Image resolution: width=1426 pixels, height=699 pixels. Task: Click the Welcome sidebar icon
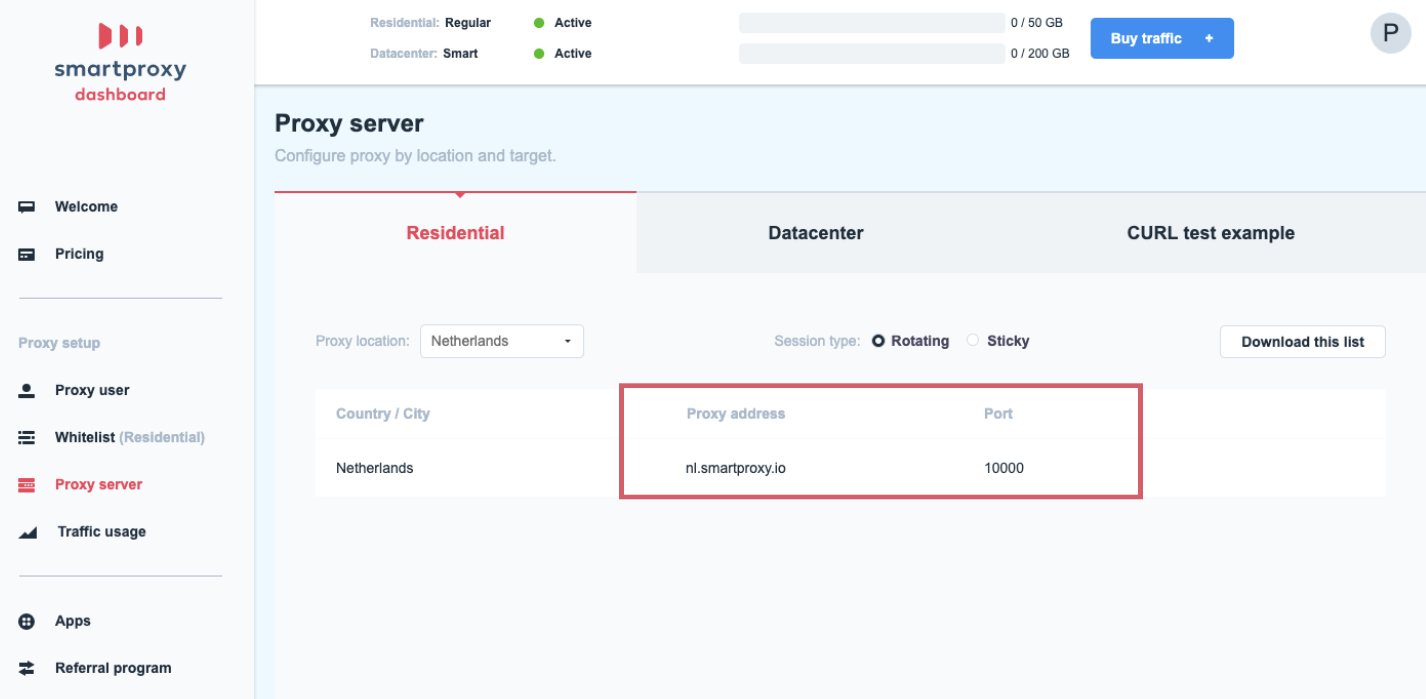point(27,207)
